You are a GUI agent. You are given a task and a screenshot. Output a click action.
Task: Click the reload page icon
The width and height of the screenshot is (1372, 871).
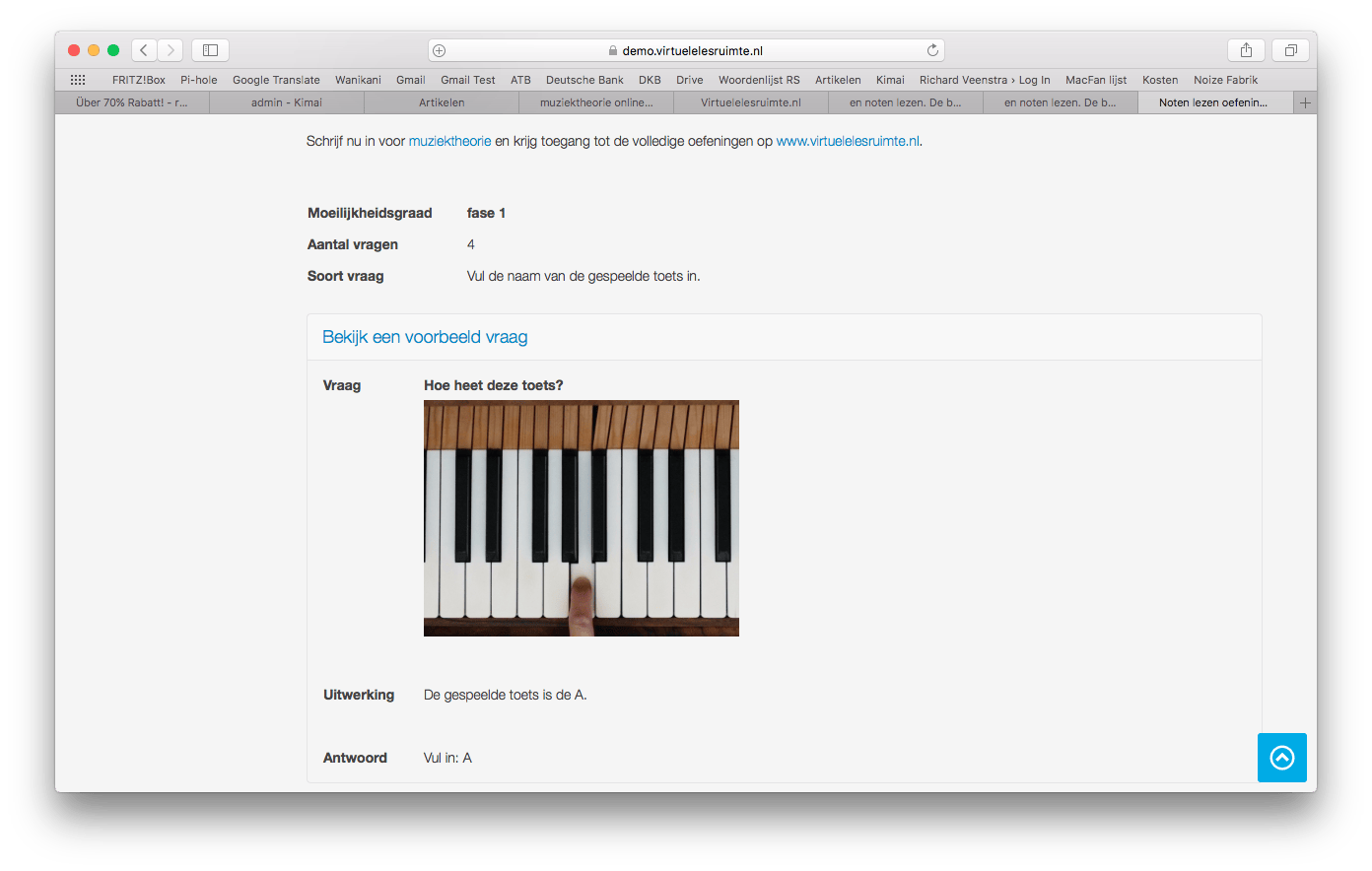tap(932, 50)
